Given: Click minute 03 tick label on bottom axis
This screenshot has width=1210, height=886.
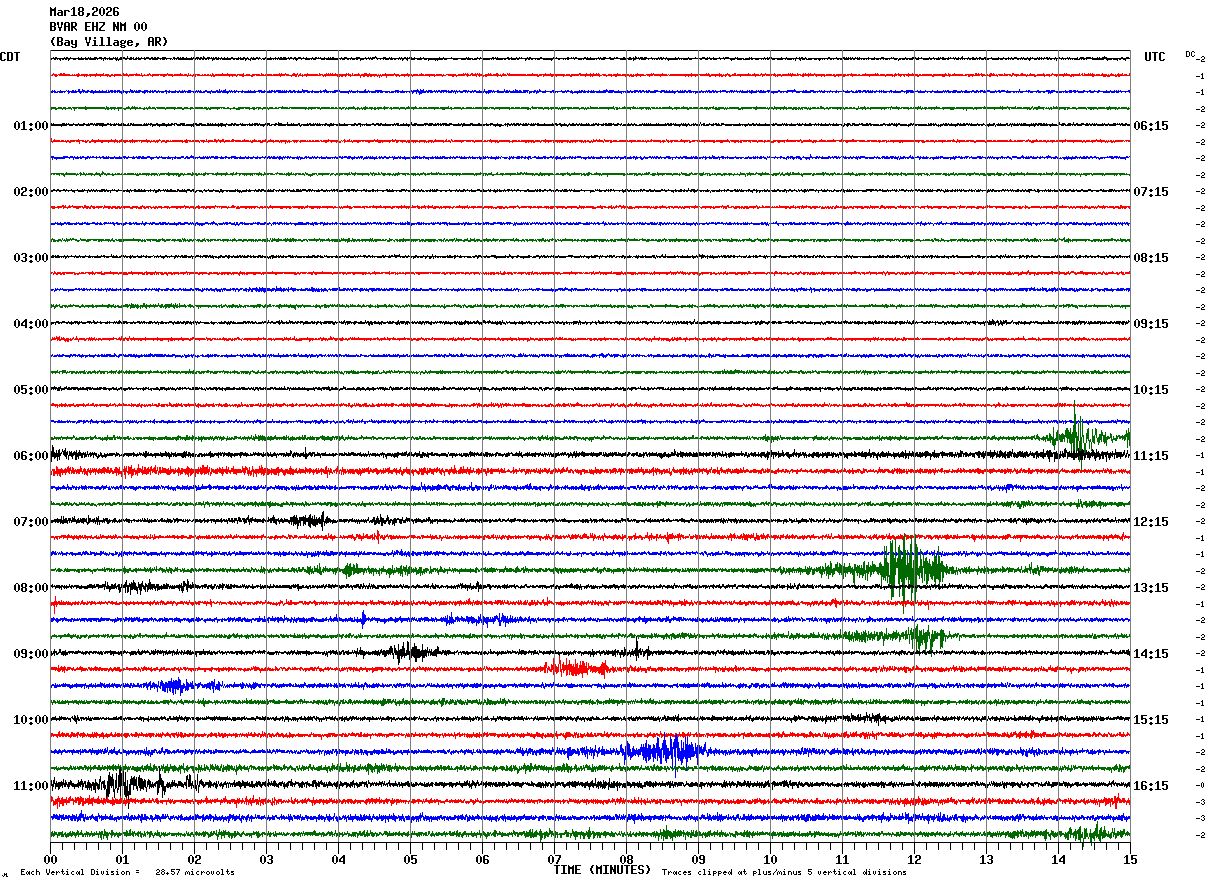Looking at the screenshot, I should click(266, 859).
